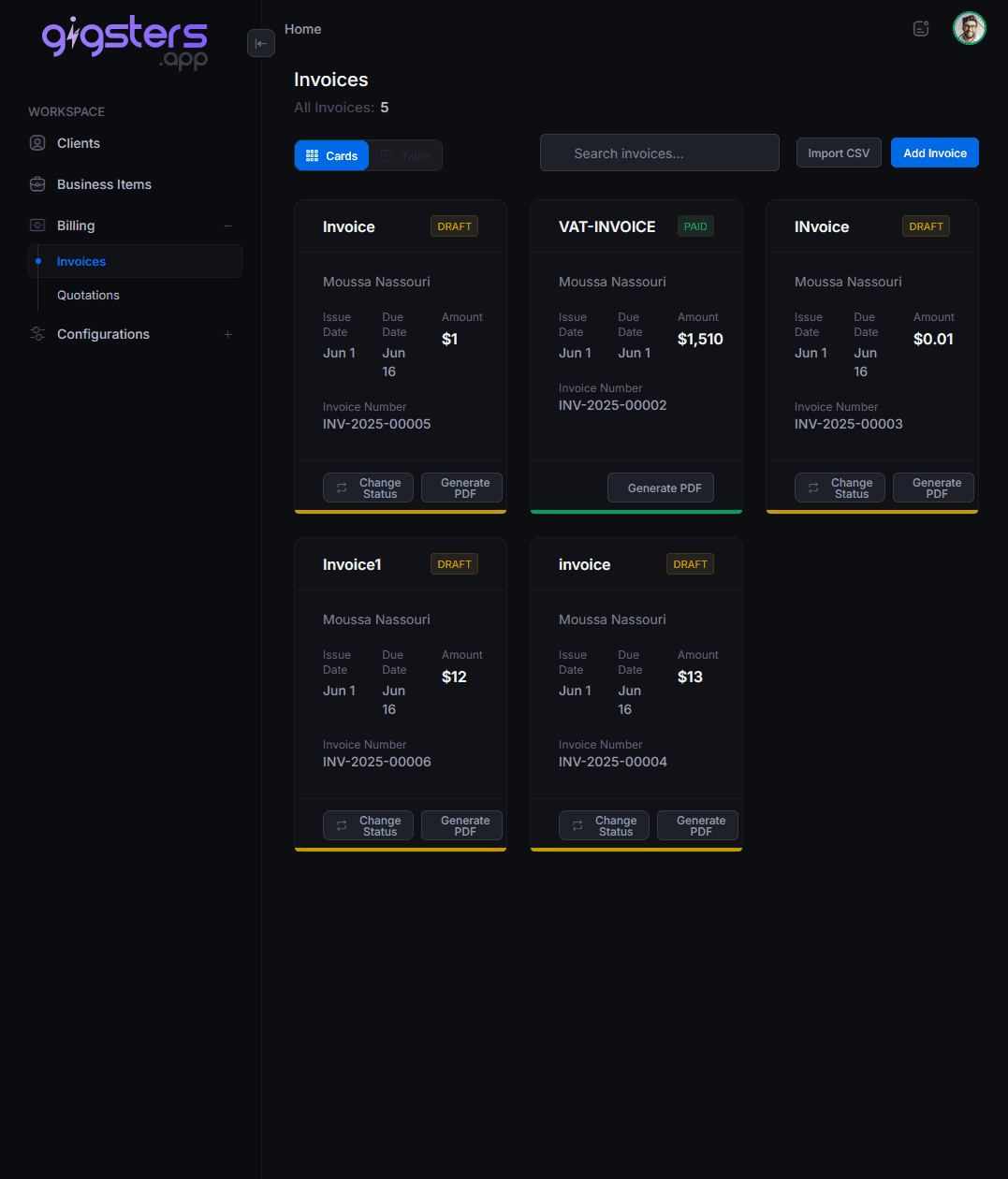Click the Clients sidebar icon
This screenshot has height=1179, width=1008.
37,143
